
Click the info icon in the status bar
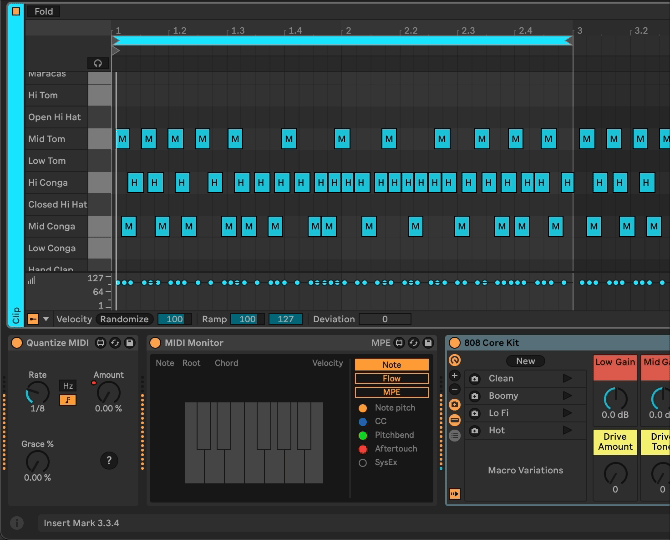pyautogui.click(x=17, y=523)
